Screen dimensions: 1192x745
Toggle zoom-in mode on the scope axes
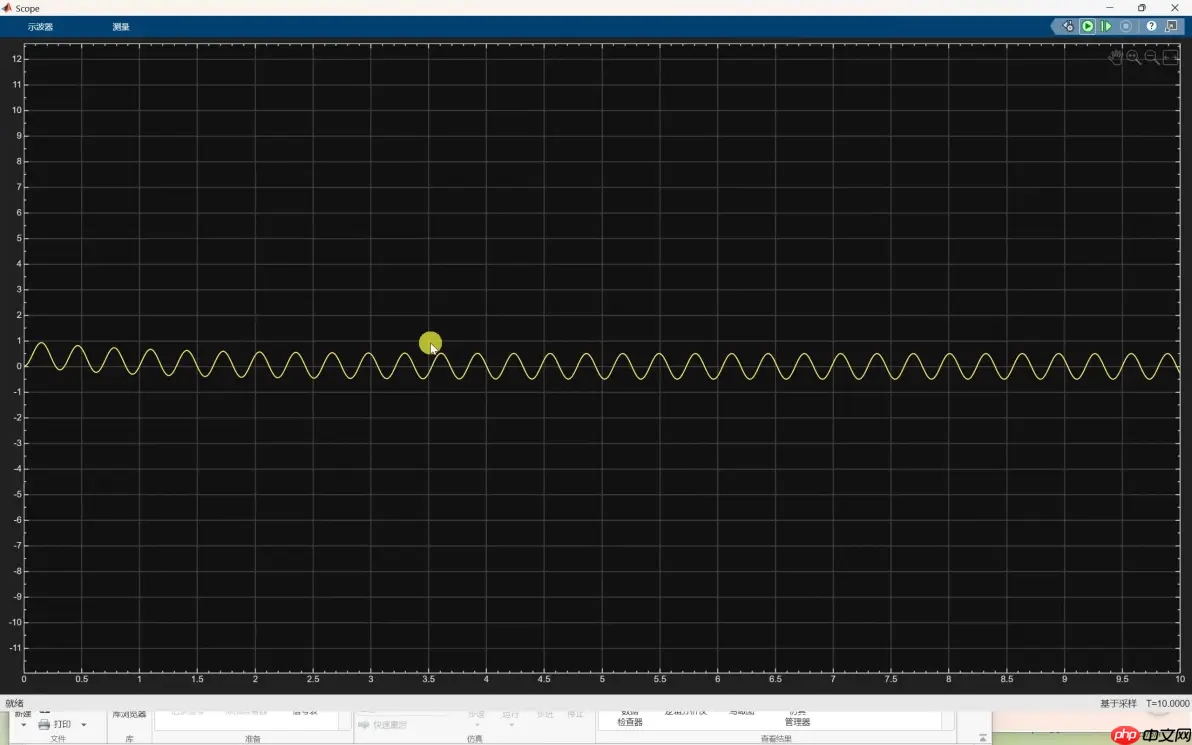(1133, 57)
